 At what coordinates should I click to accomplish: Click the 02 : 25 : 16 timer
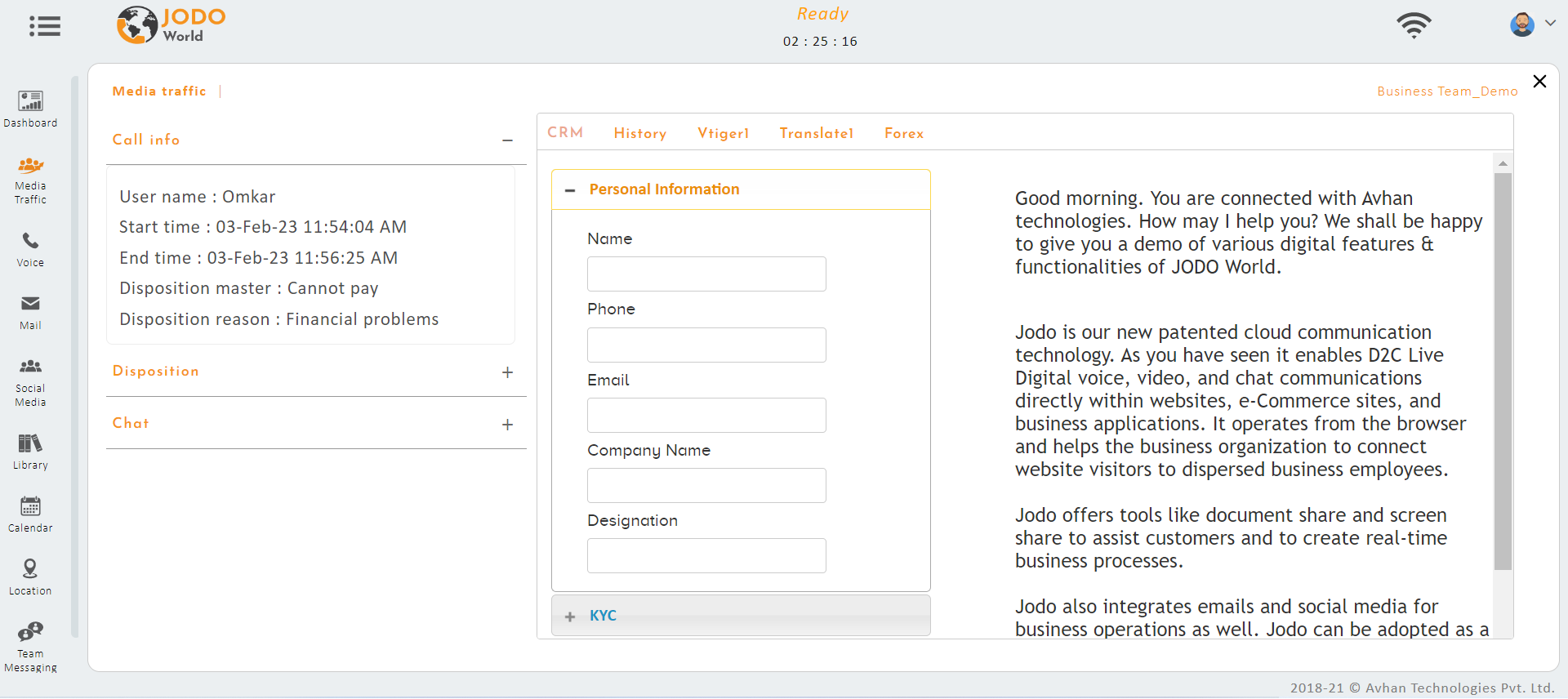pyautogui.click(x=820, y=41)
